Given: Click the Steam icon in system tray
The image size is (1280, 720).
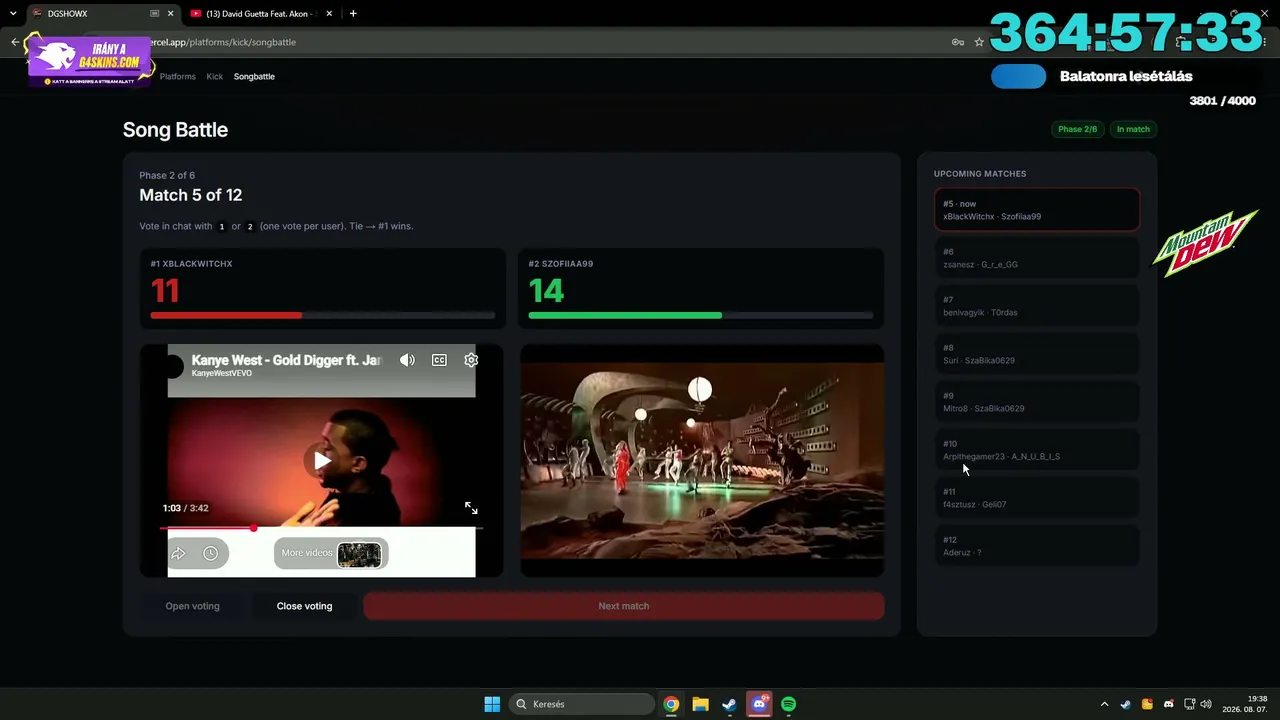Looking at the screenshot, I should pyautogui.click(x=1125, y=704).
